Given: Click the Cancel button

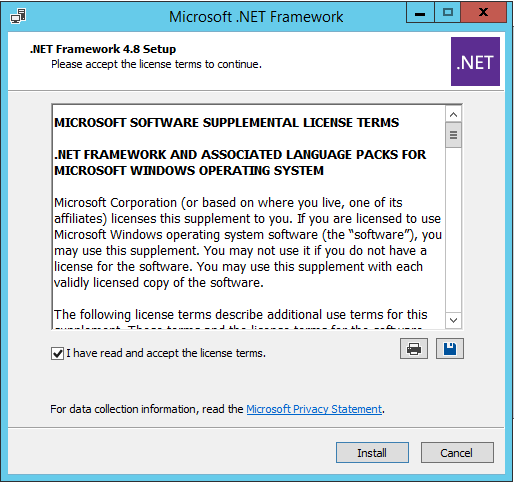Looking at the screenshot, I should (x=457, y=453).
